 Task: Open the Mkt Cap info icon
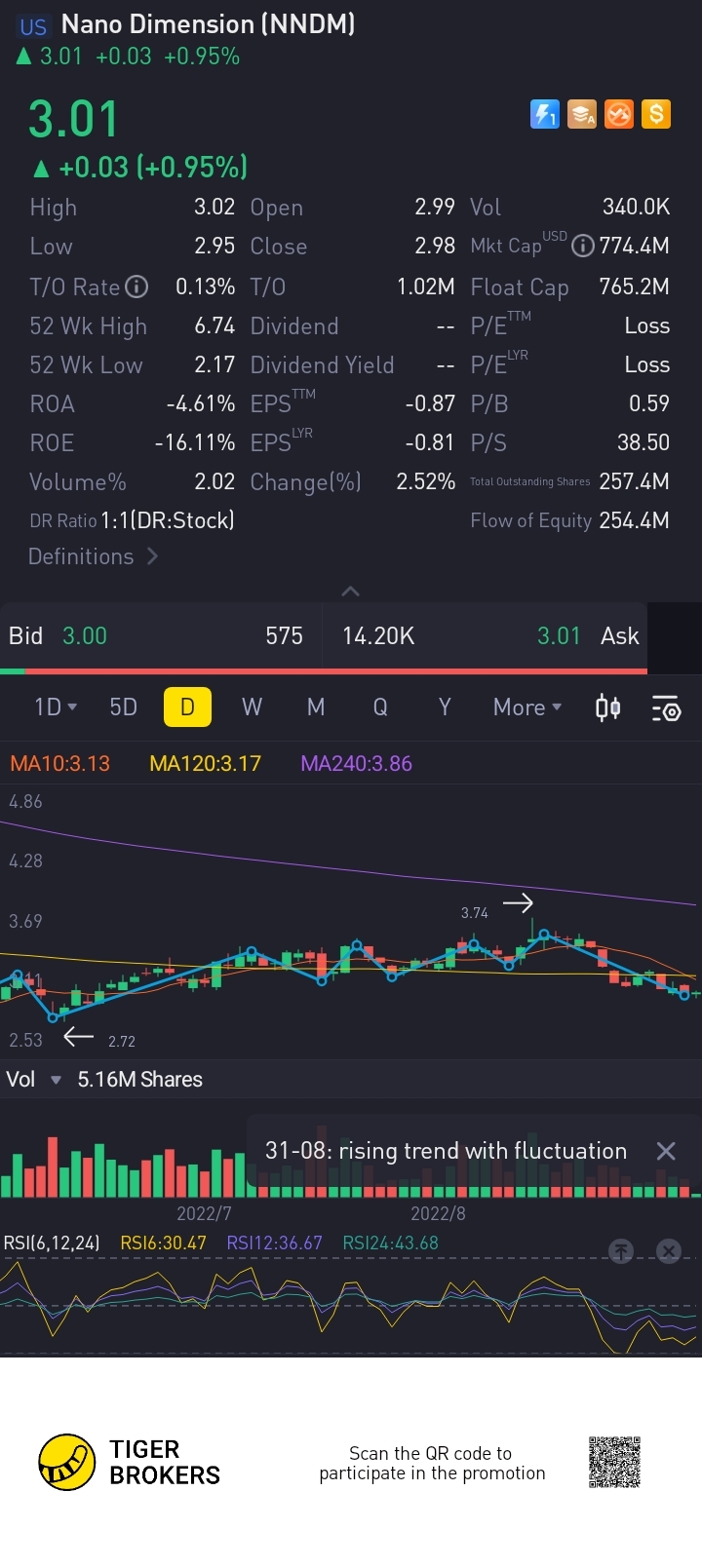click(x=582, y=247)
